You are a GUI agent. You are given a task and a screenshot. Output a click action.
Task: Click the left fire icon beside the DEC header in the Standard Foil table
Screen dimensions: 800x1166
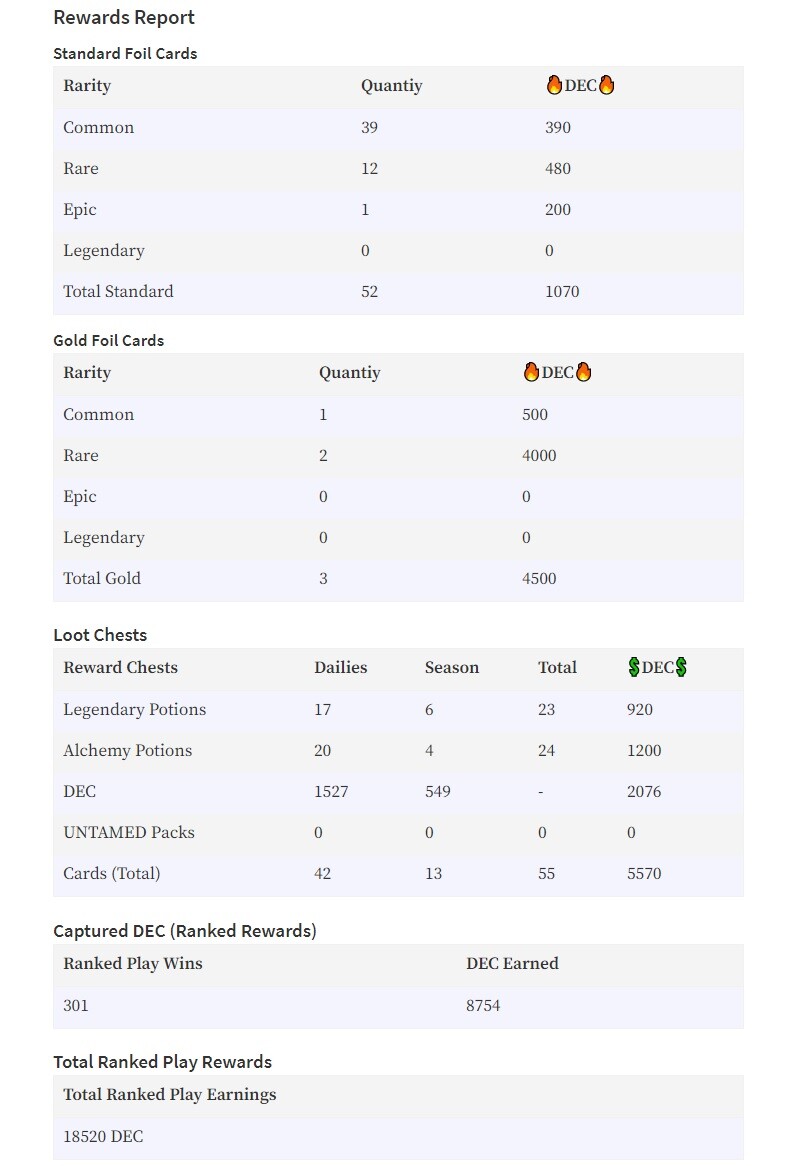click(x=554, y=85)
